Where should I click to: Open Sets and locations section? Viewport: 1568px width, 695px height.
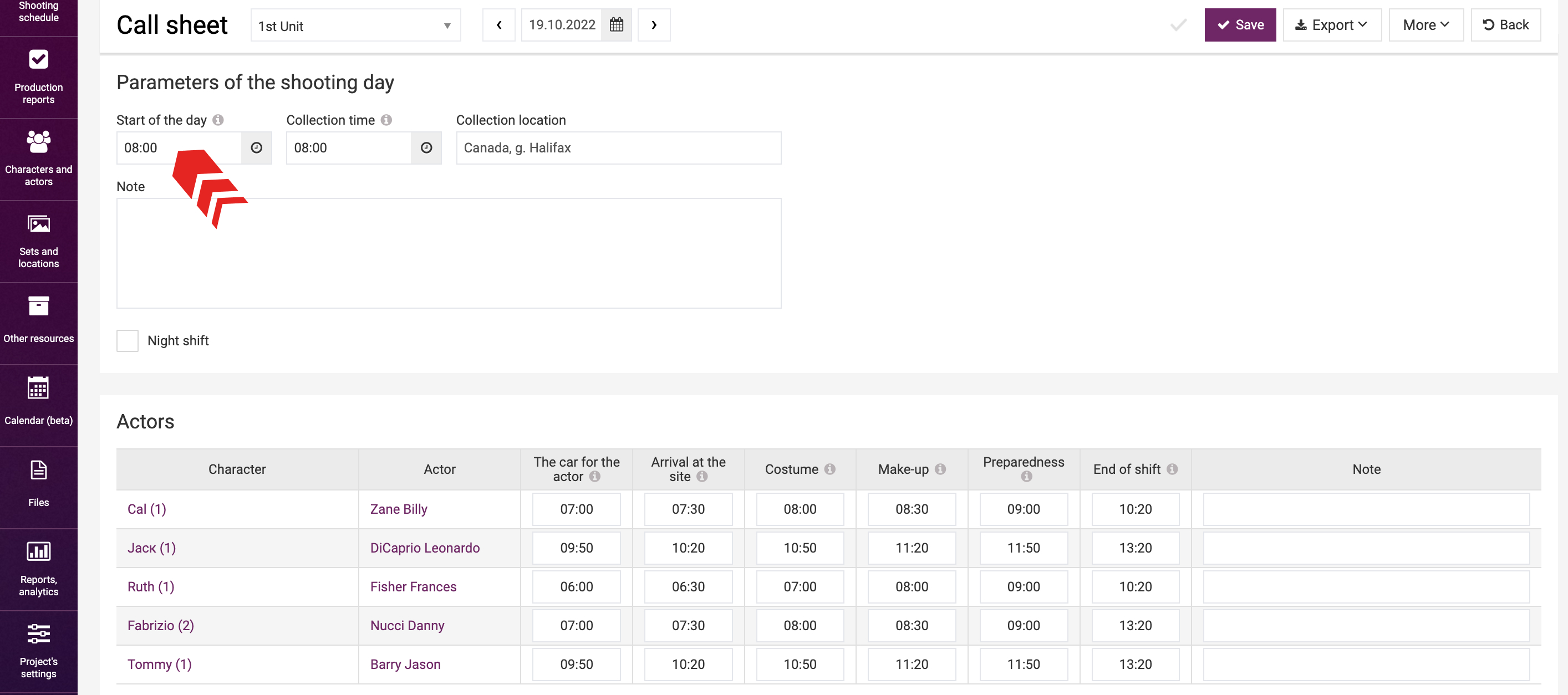[38, 242]
